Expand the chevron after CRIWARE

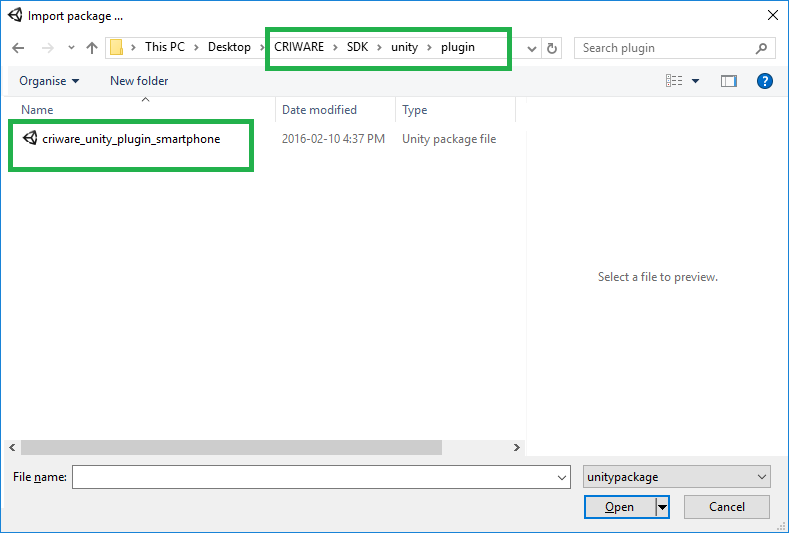(335, 47)
